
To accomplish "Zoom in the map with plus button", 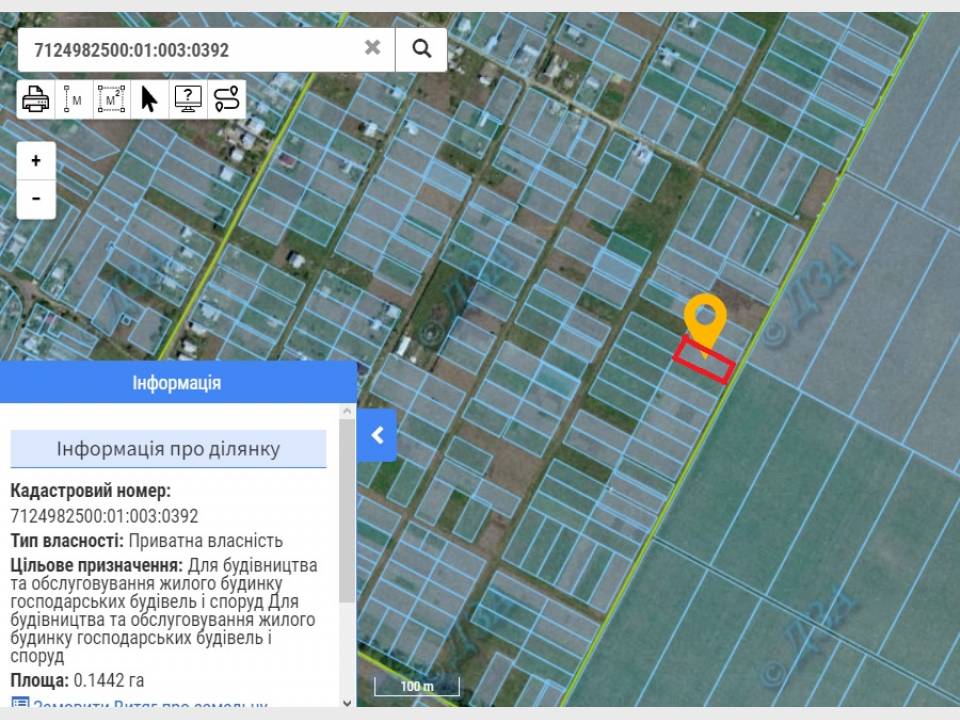I will tap(36, 161).
